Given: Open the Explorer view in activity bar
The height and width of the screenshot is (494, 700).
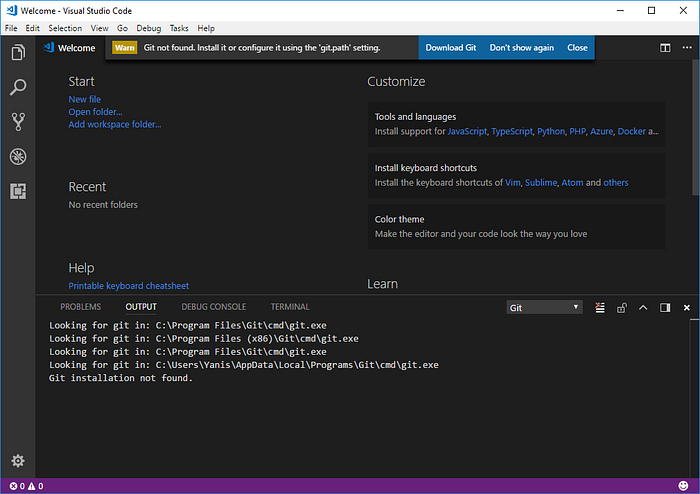Looking at the screenshot, I should point(18,53).
